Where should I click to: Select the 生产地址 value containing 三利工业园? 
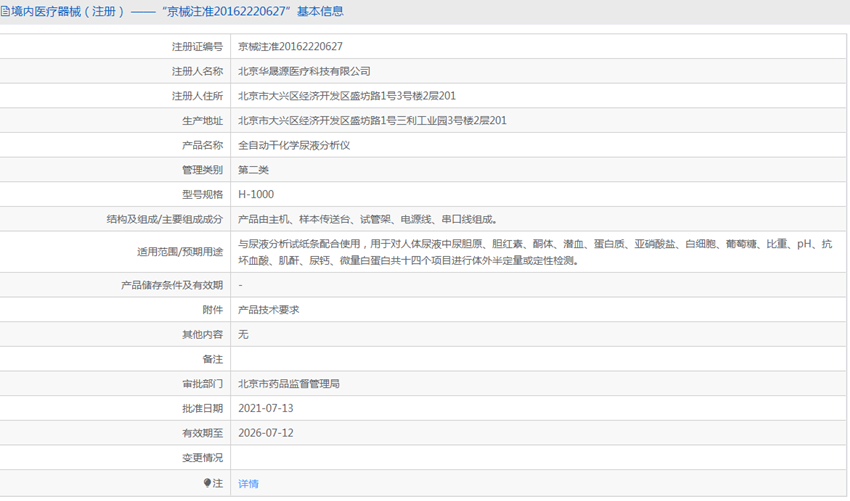(x=372, y=120)
